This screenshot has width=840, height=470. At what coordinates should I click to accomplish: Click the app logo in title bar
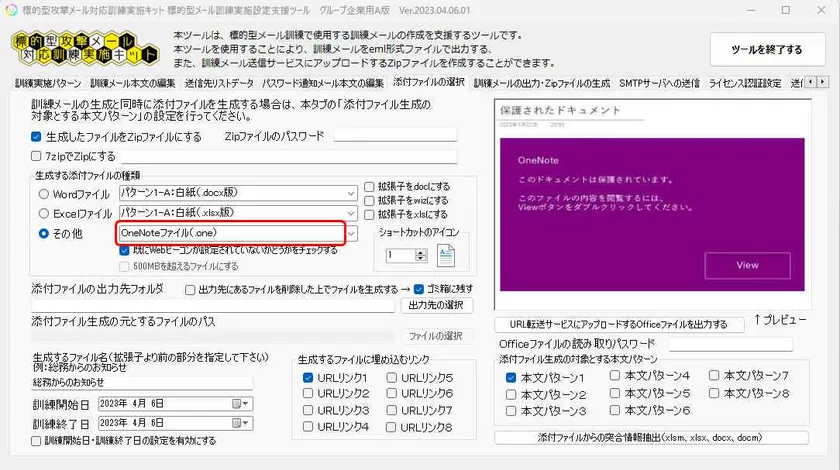pyautogui.click(x=10, y=9)
